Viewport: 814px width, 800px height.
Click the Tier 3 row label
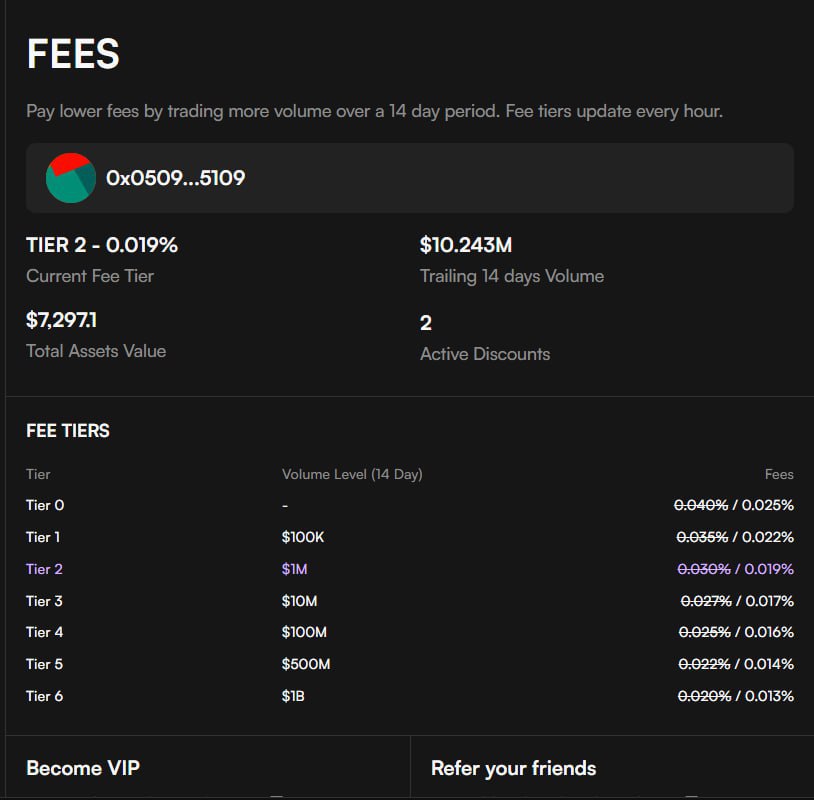44,601
